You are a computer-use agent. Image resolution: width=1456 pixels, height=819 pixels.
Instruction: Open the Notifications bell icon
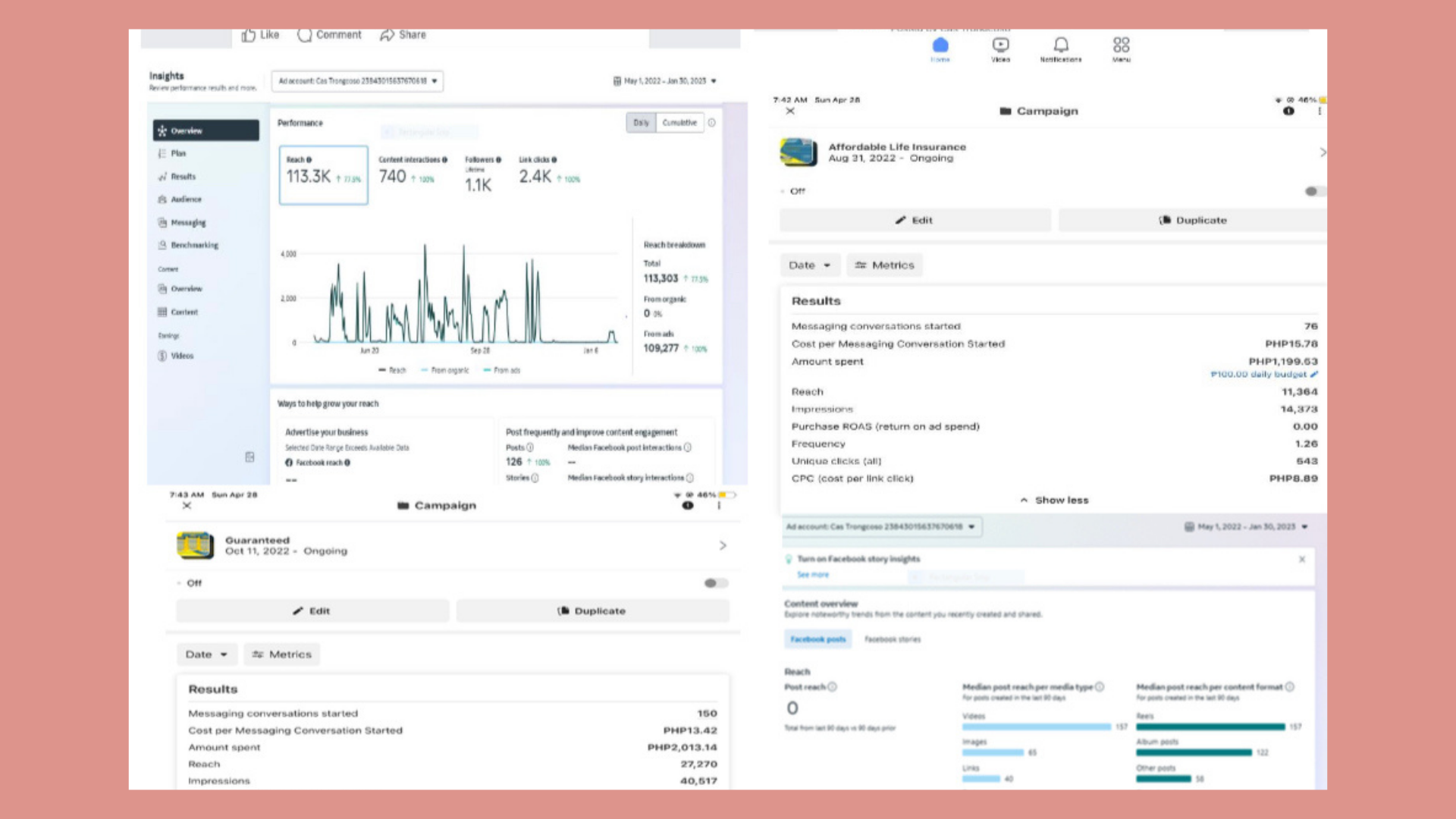pos(1061,45)
